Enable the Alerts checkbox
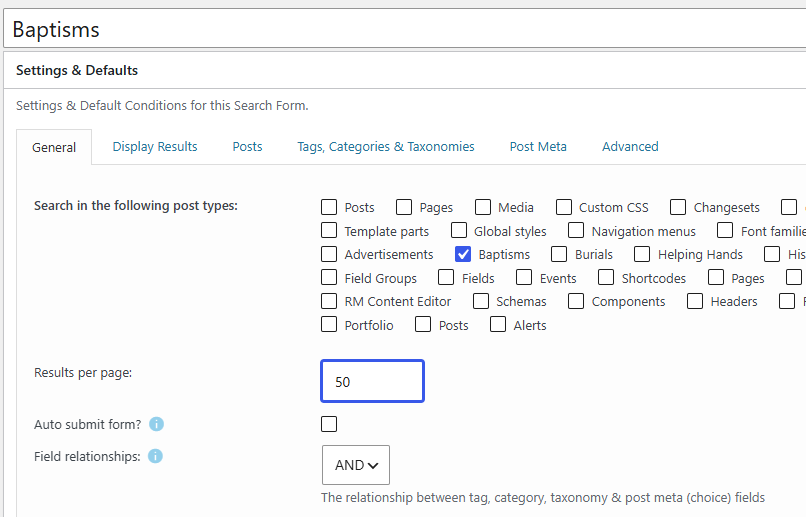 point(498,325)
